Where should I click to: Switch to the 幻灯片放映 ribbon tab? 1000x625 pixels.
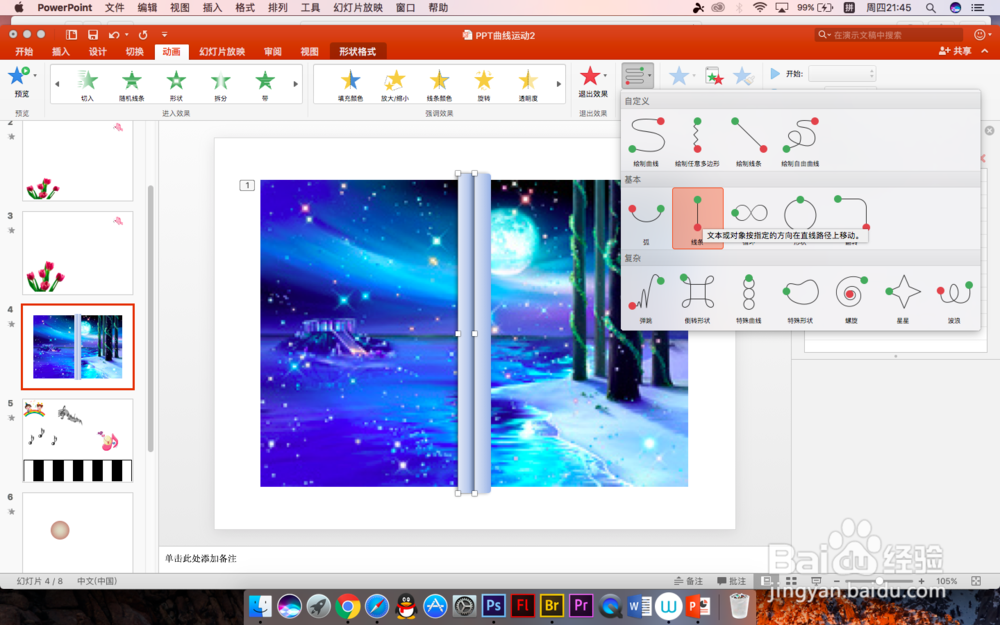click(x=222, y=52)
